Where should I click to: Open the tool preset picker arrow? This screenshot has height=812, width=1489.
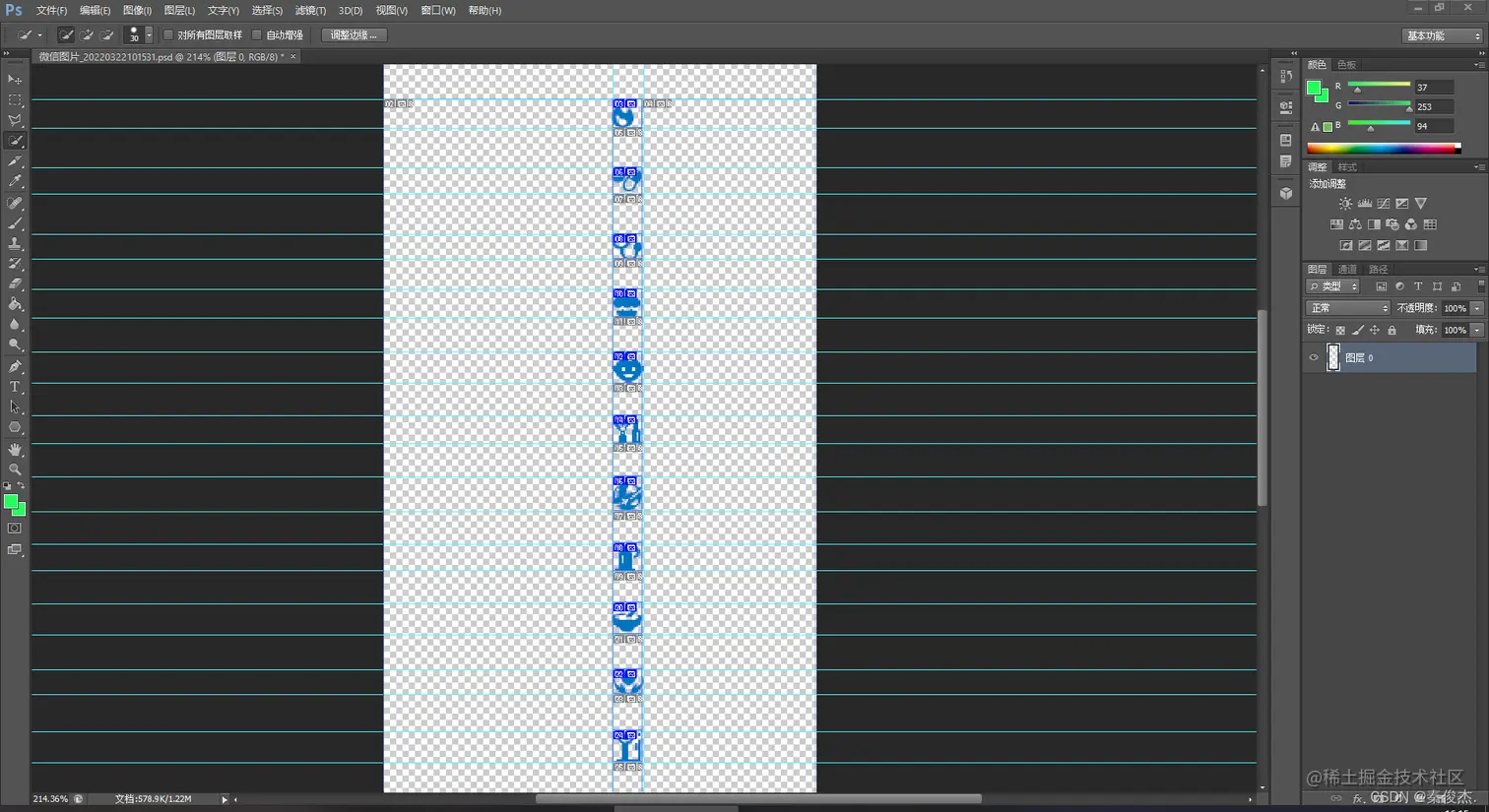(x=39, y=35)
